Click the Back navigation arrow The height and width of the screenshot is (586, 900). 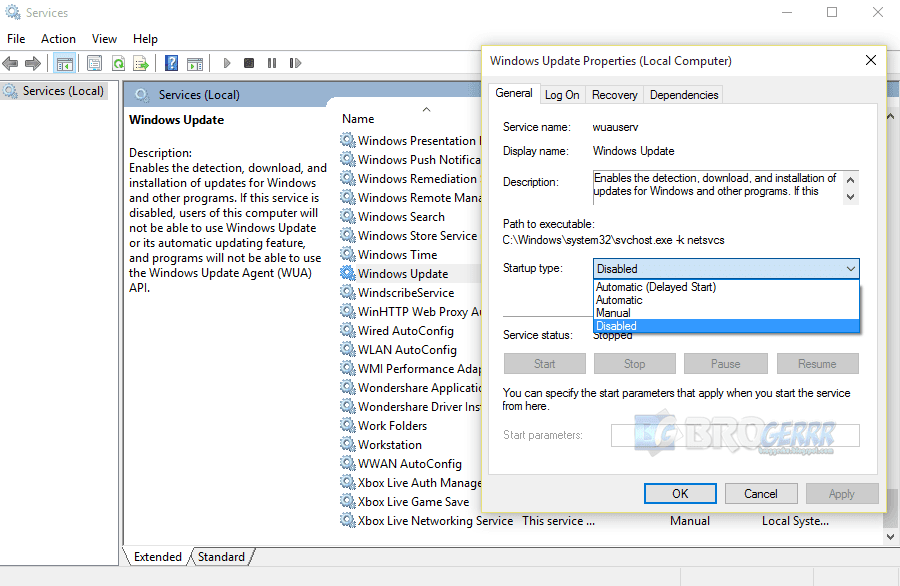[x=10, y=62]
